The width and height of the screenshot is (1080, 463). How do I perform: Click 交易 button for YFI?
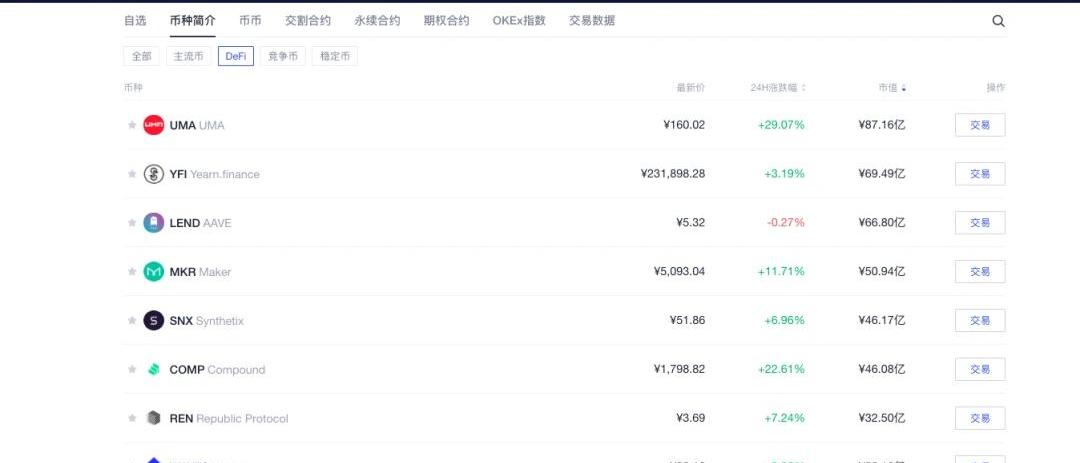coord(979,174)
